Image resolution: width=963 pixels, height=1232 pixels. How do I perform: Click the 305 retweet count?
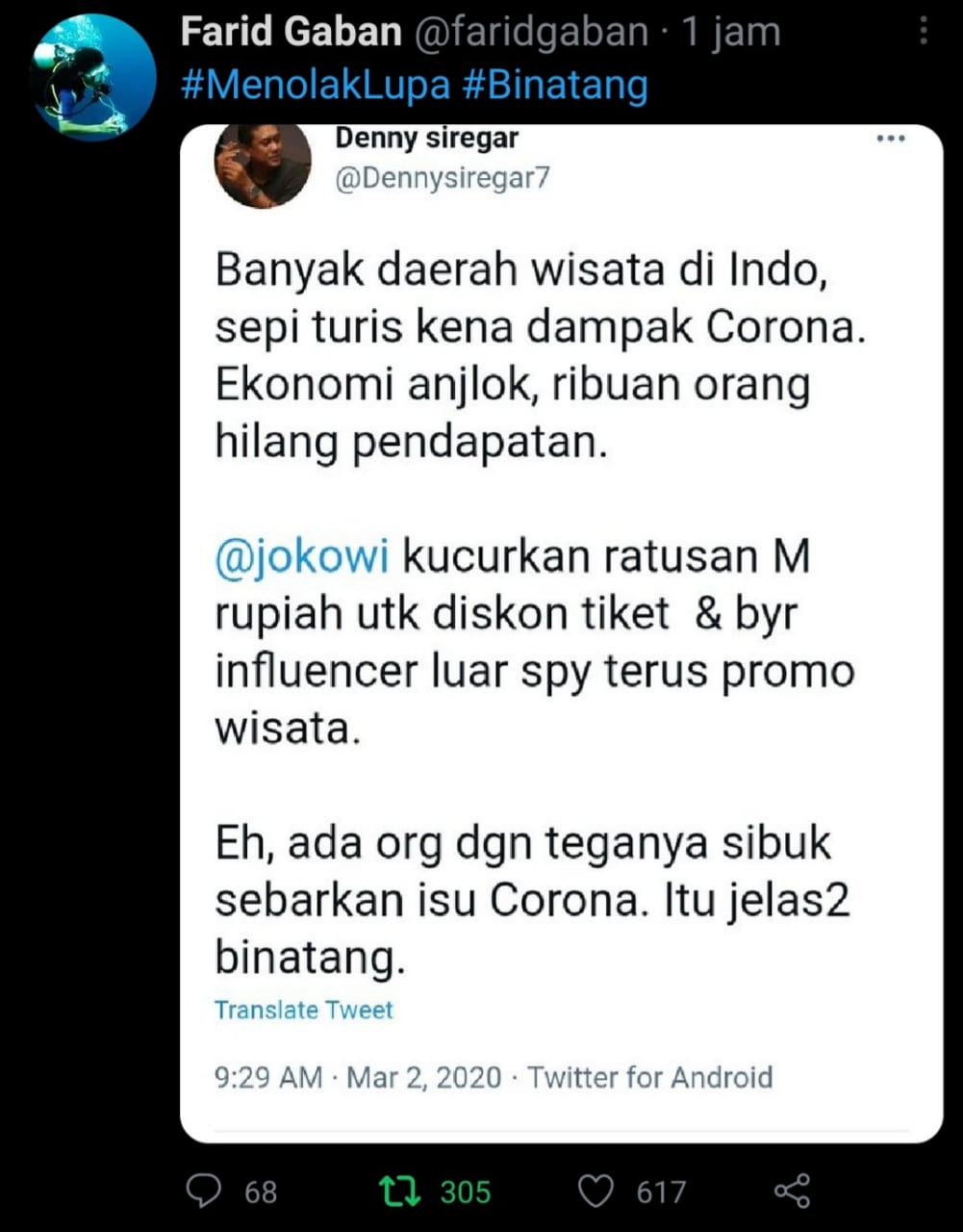(466, 1193)
